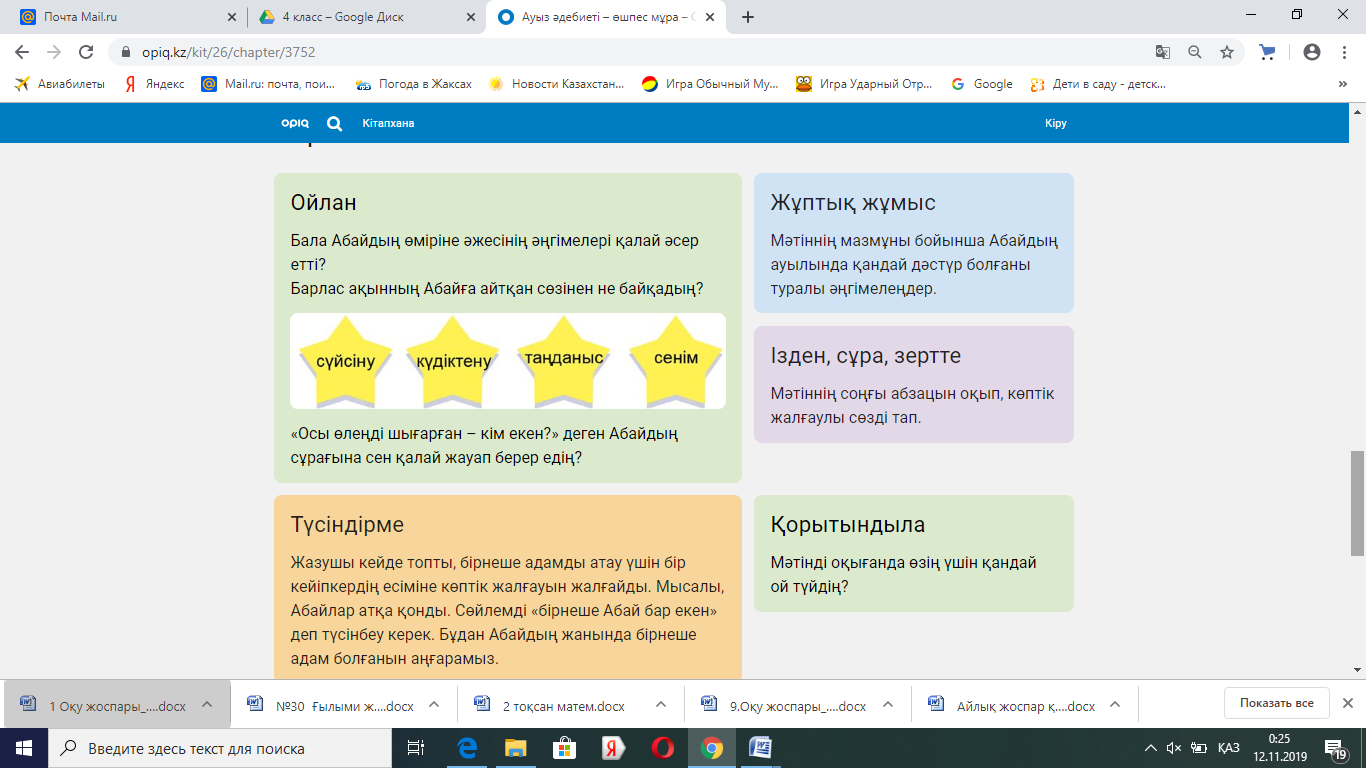Image resolution: width=1366 pixels, height=768 pixels.
Task: Open Yandex browser taskbar icon
Action: pyautogui.click(x=613, y=748)
